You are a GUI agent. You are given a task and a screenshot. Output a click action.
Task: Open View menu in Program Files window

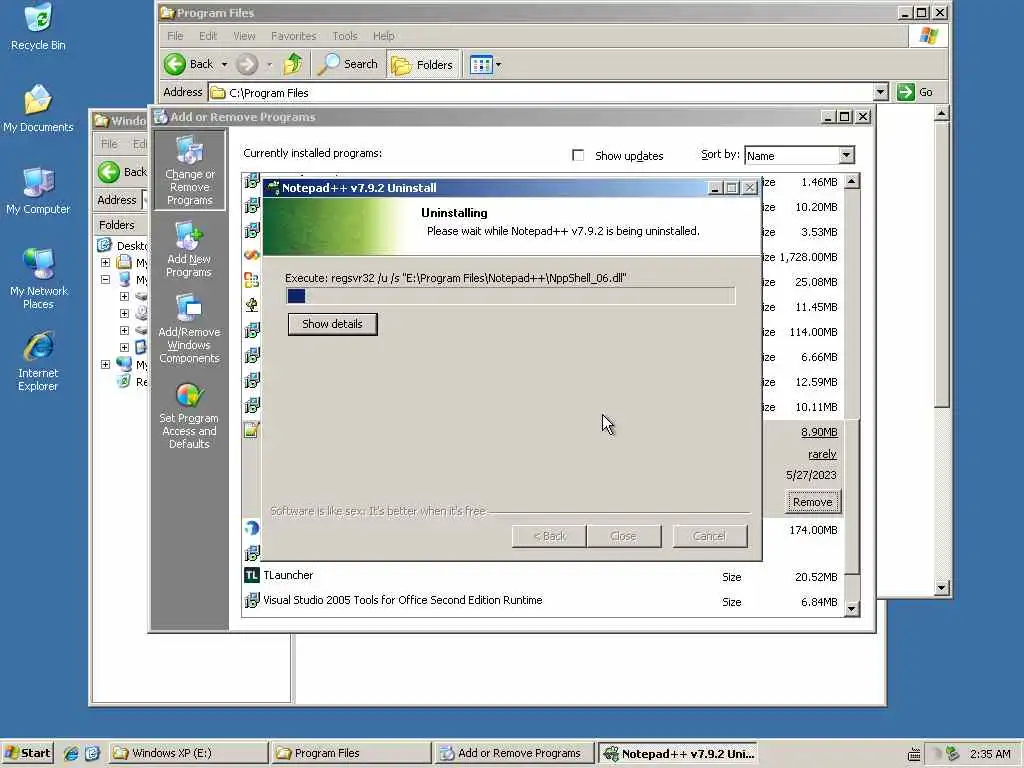coord(244,36)
